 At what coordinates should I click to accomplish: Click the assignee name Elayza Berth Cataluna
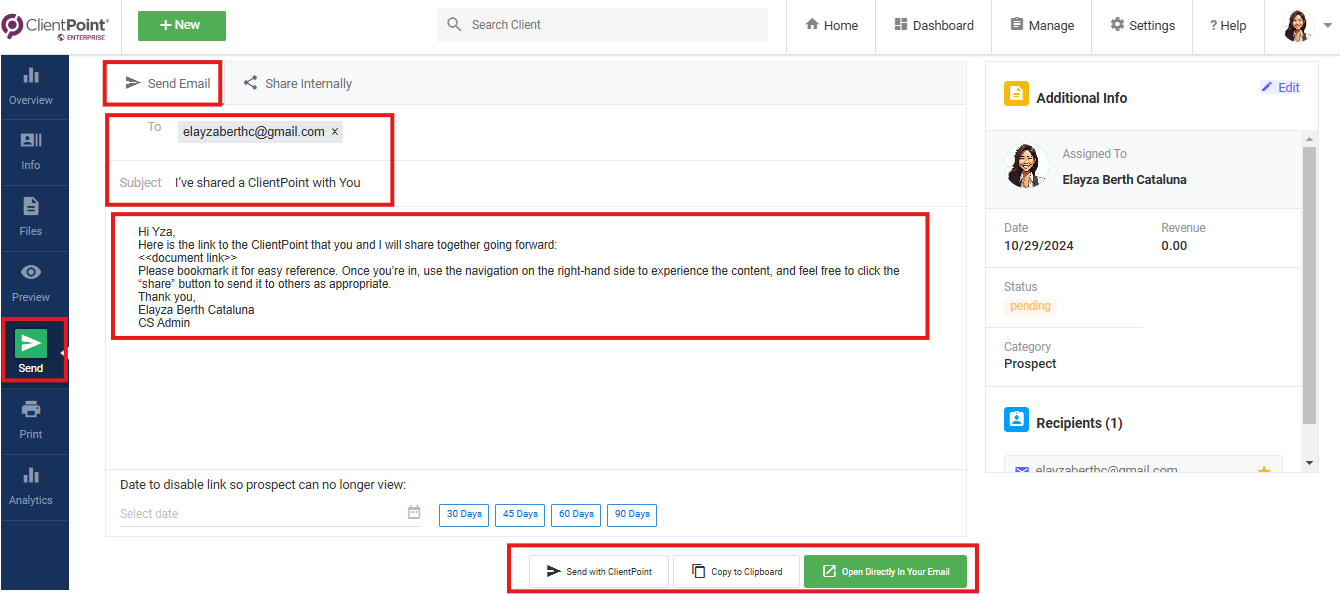tap(1124, 180)
